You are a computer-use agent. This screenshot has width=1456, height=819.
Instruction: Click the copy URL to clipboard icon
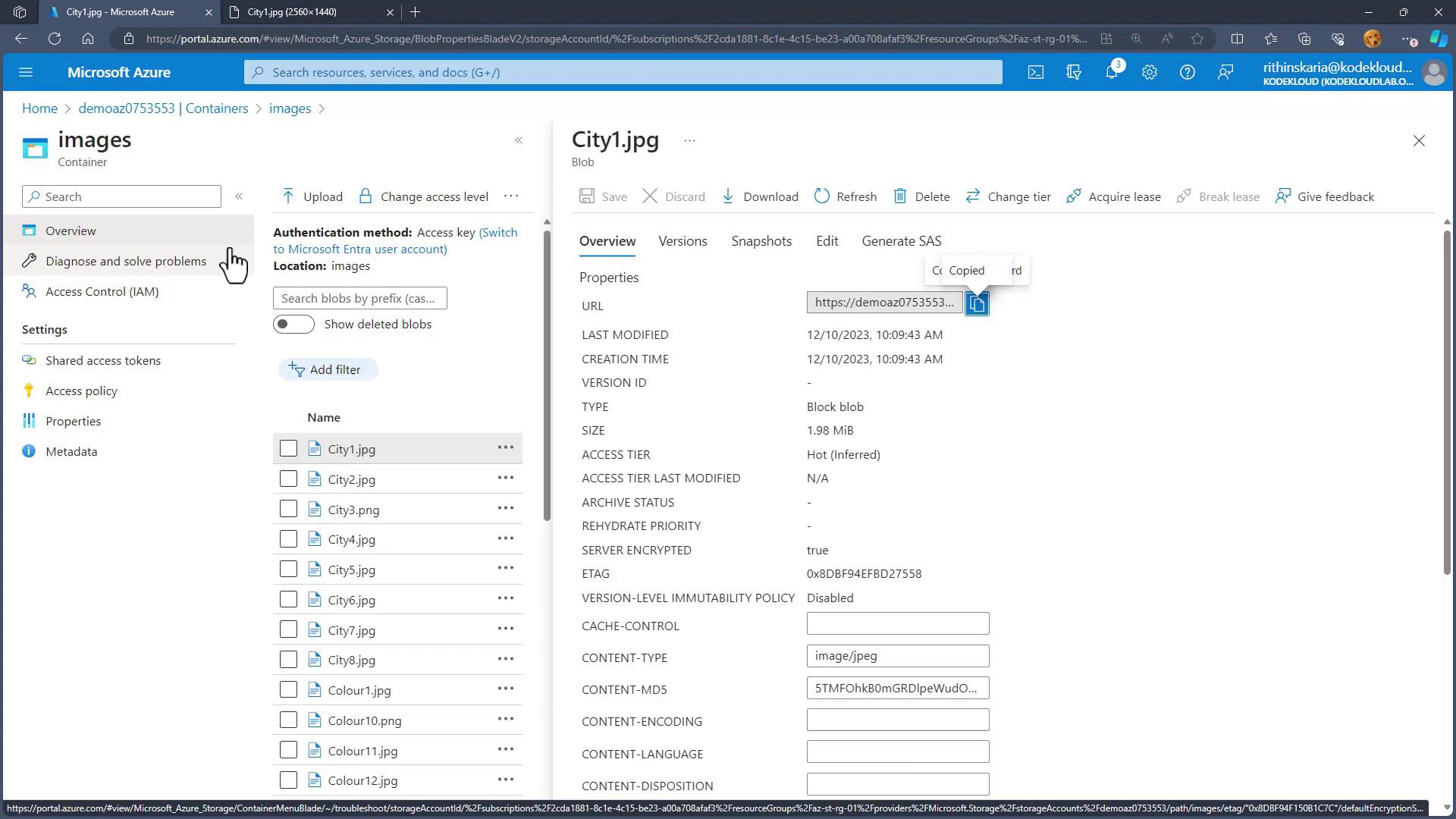pos(977,303)
